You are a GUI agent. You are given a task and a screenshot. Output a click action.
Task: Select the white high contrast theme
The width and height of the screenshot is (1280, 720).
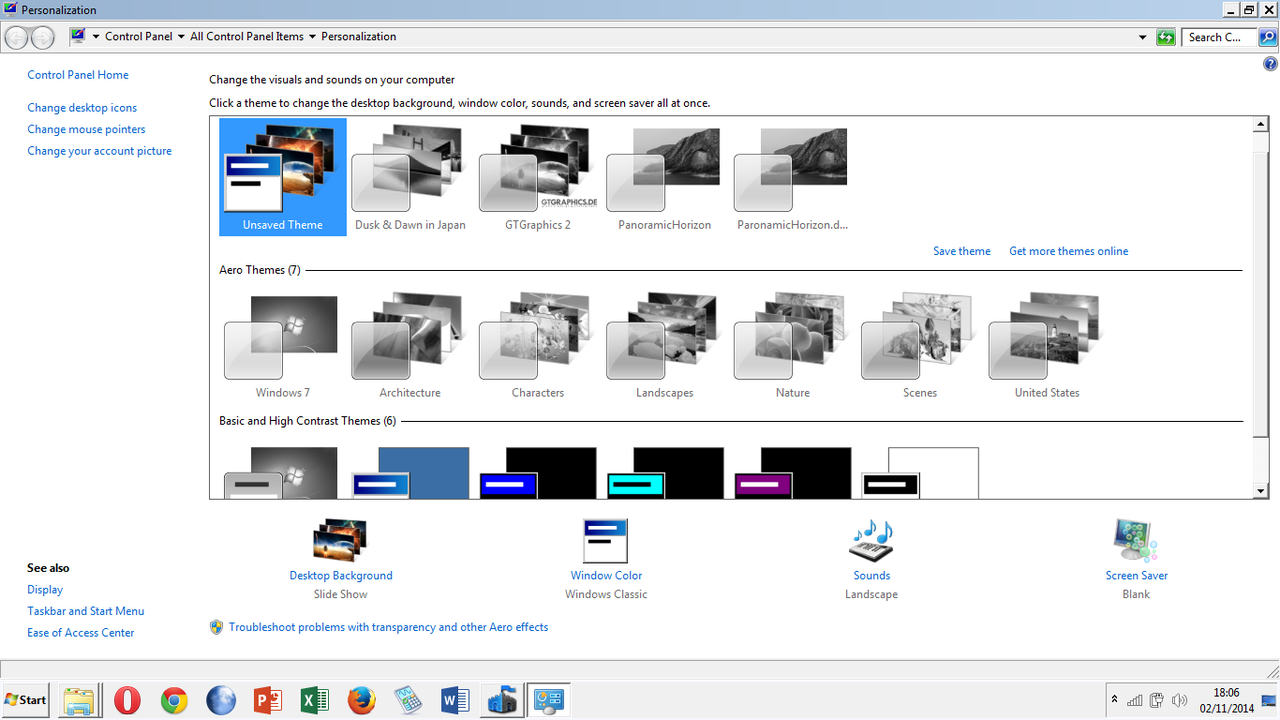(x=920, y=473)
